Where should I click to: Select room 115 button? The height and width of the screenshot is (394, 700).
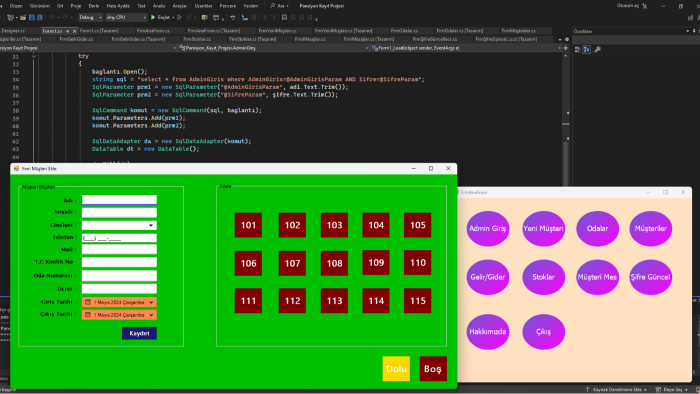(417, 301)
